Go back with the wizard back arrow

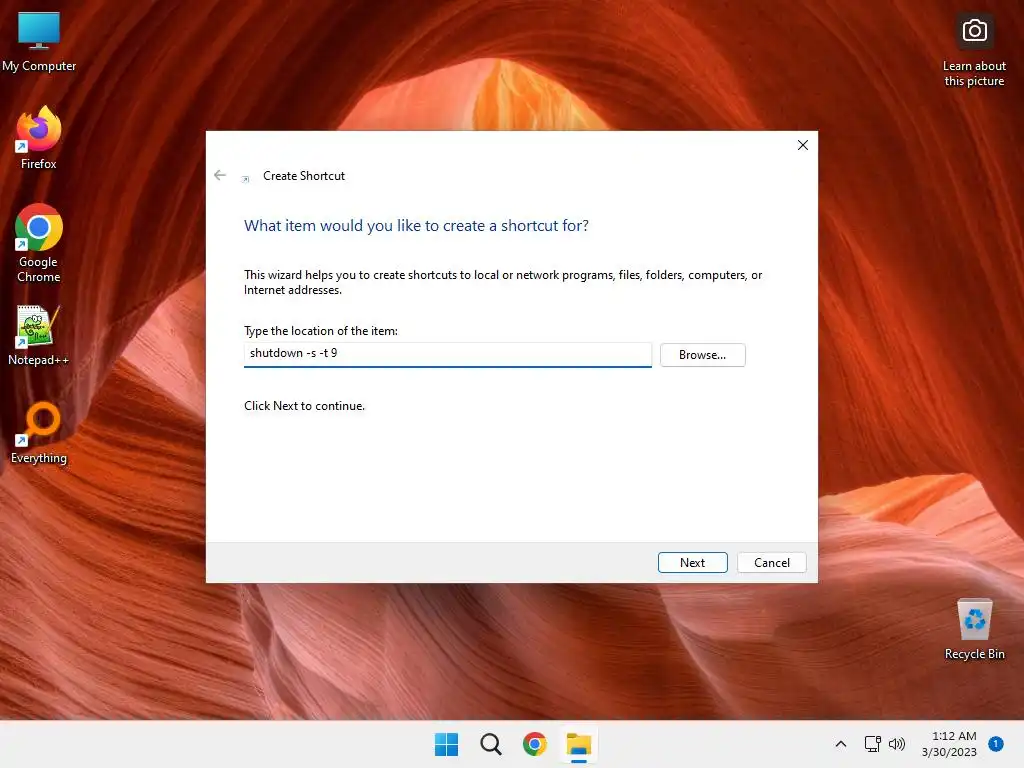pos(220,175)
